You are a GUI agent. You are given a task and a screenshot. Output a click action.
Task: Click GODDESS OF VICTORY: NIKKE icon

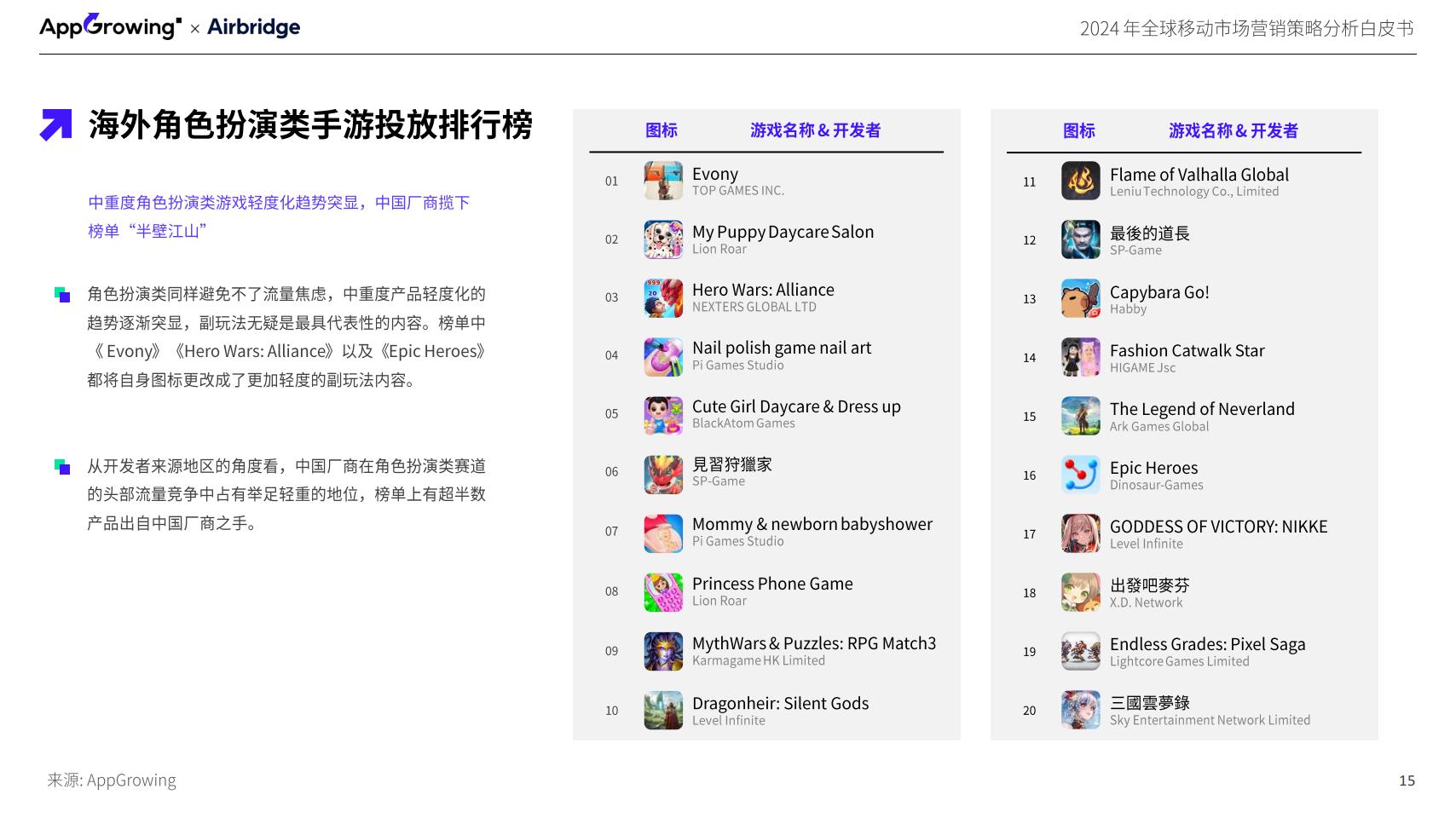point(1081,533)
